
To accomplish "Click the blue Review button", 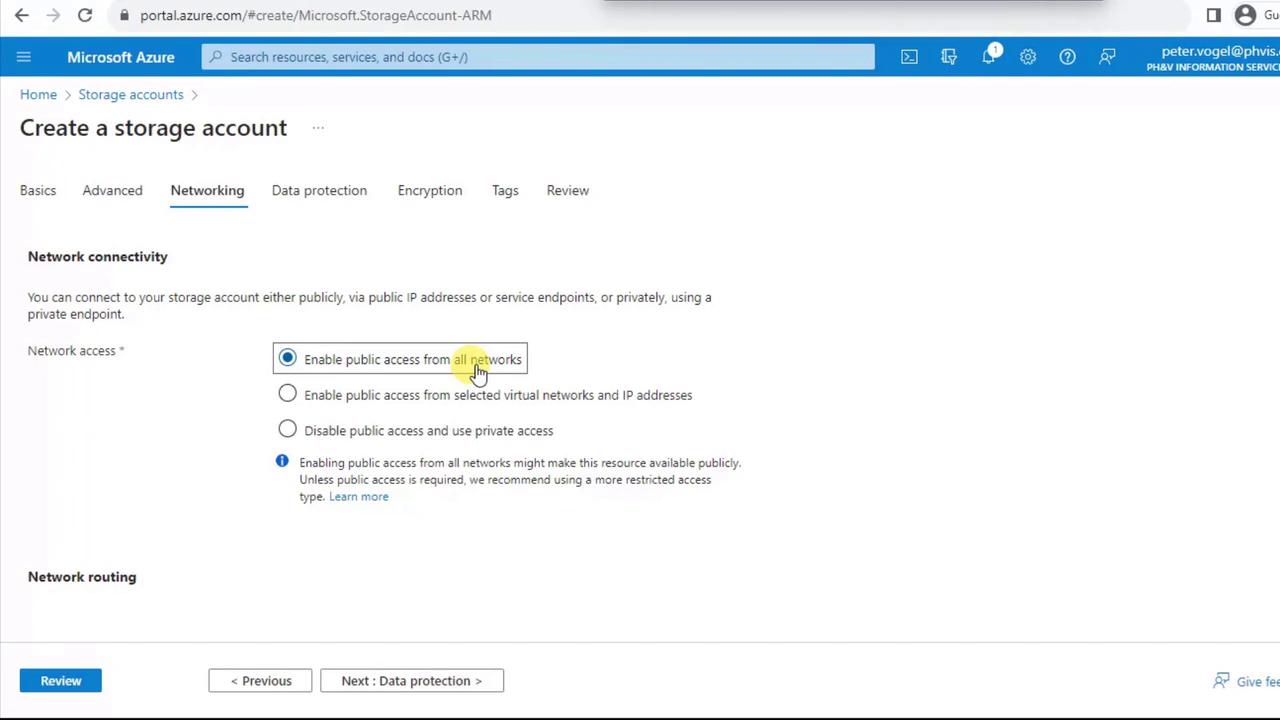I will 61,681.
